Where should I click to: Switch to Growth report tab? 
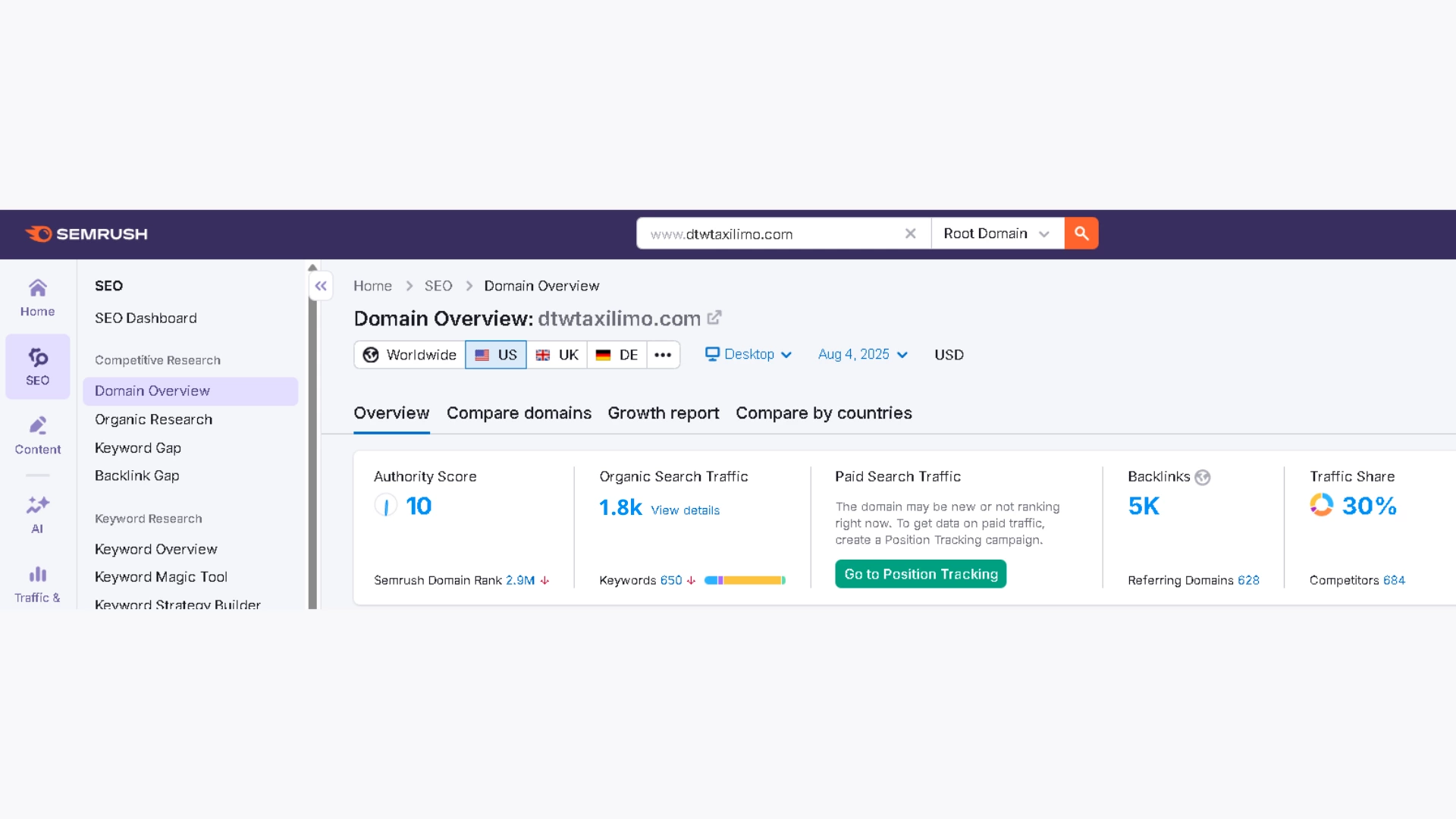pos(663,413)
